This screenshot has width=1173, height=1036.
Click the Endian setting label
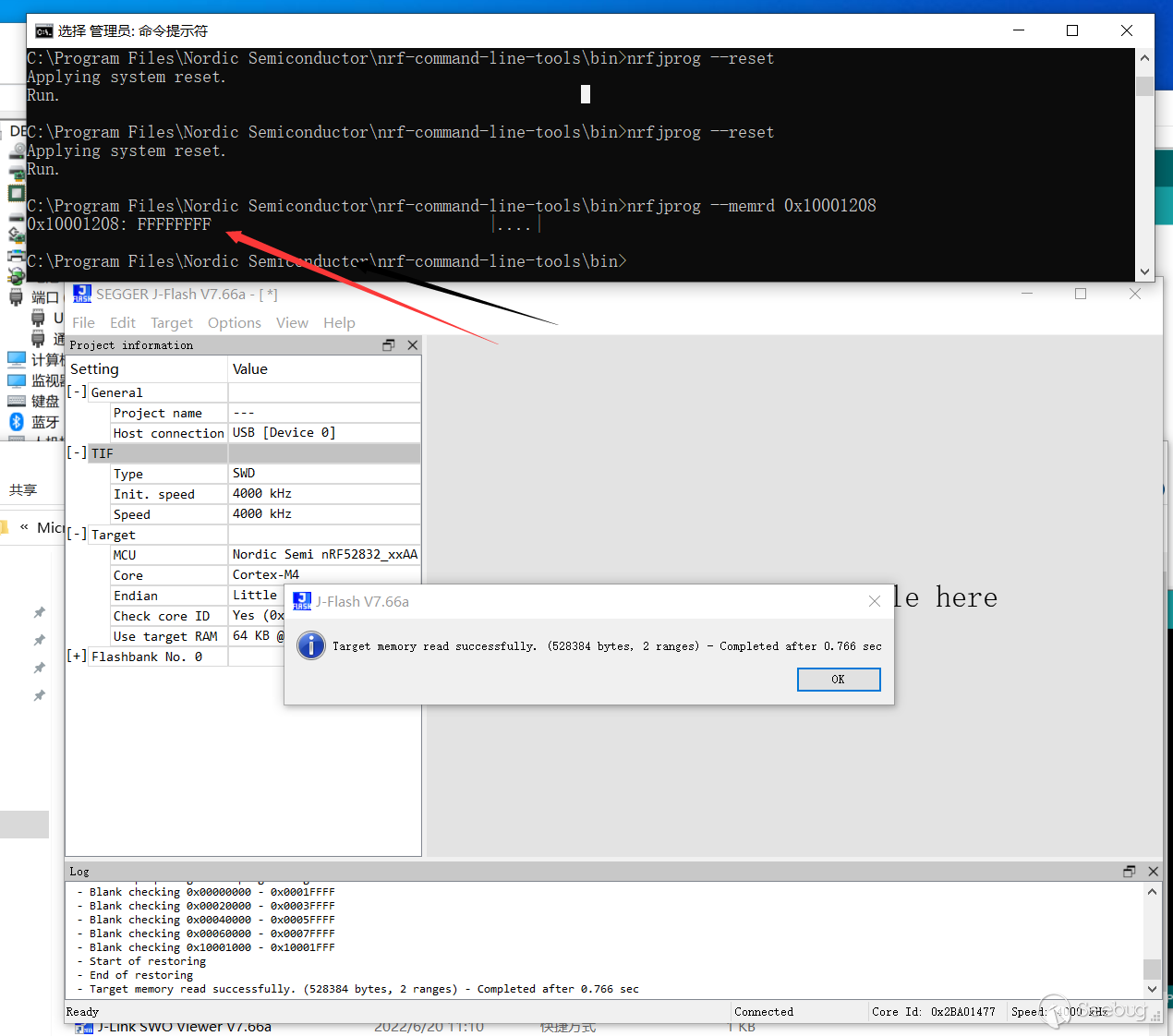click(136, 596)
